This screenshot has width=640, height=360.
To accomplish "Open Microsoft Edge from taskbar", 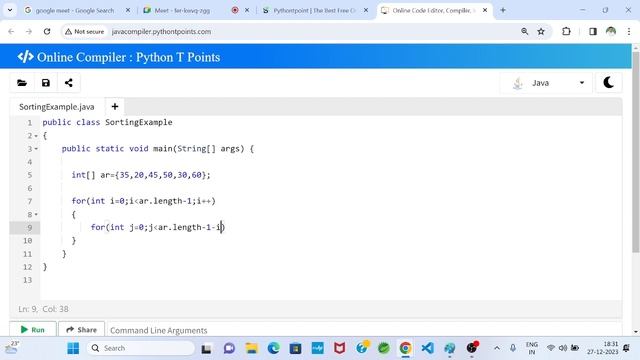I will [273, 348].
